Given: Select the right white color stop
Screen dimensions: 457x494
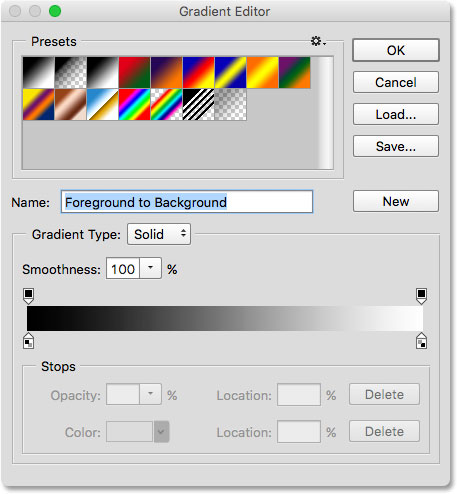Looking at the screenshot, I should click(x=421, y=341).
